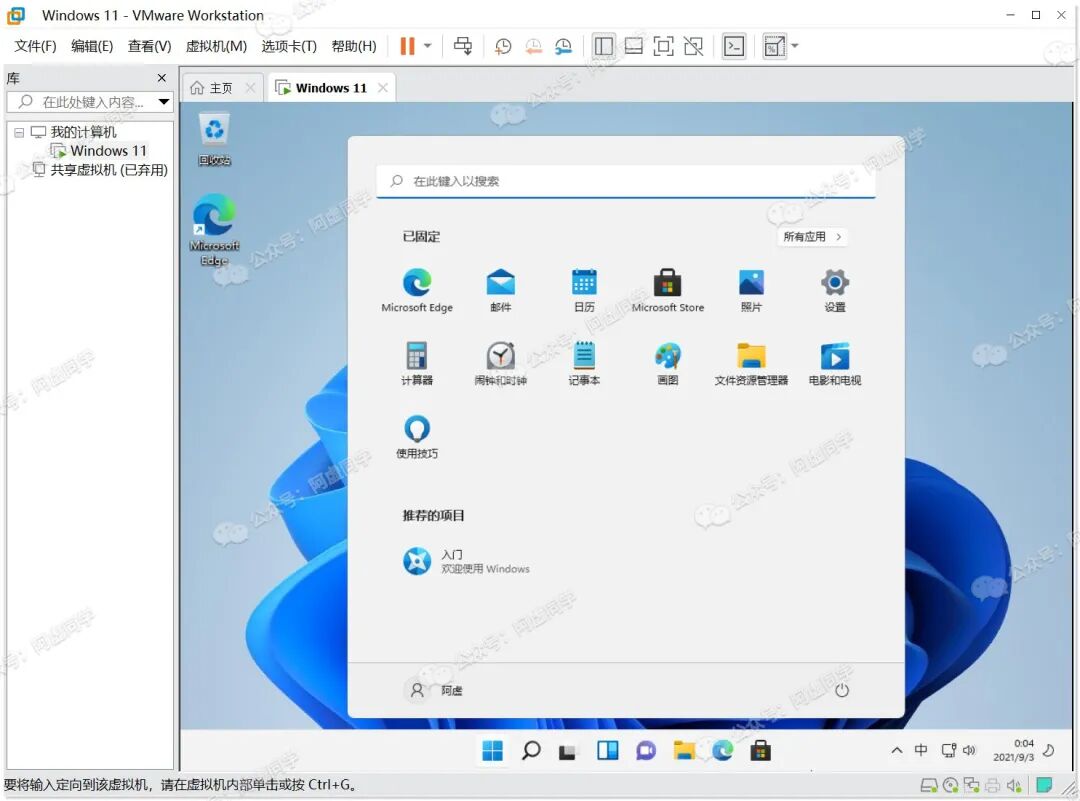Click the Start menu power button

click(x=842, y=690)
